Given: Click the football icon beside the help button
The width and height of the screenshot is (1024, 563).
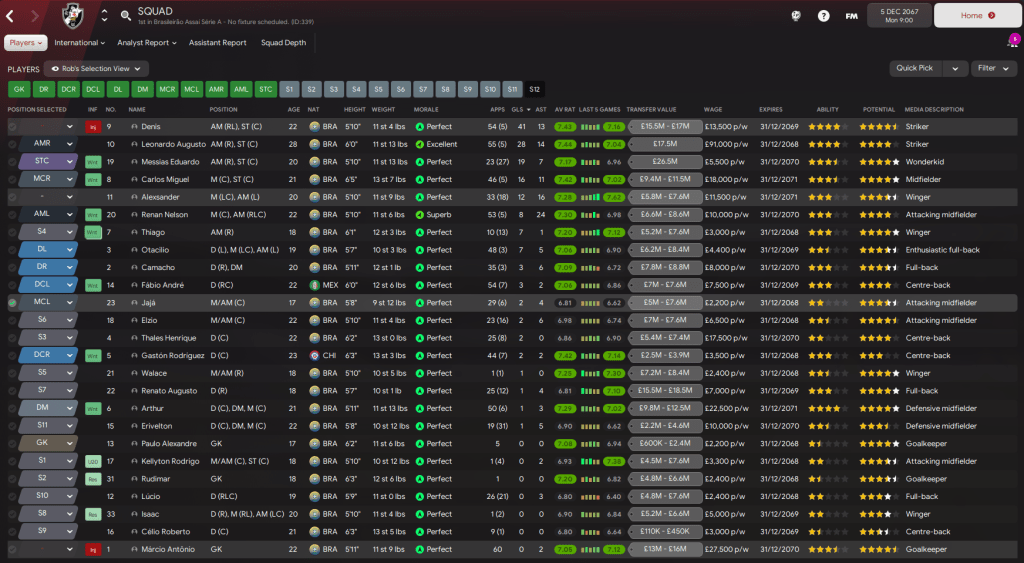Looking at the screenshot, I should [796, 16].
